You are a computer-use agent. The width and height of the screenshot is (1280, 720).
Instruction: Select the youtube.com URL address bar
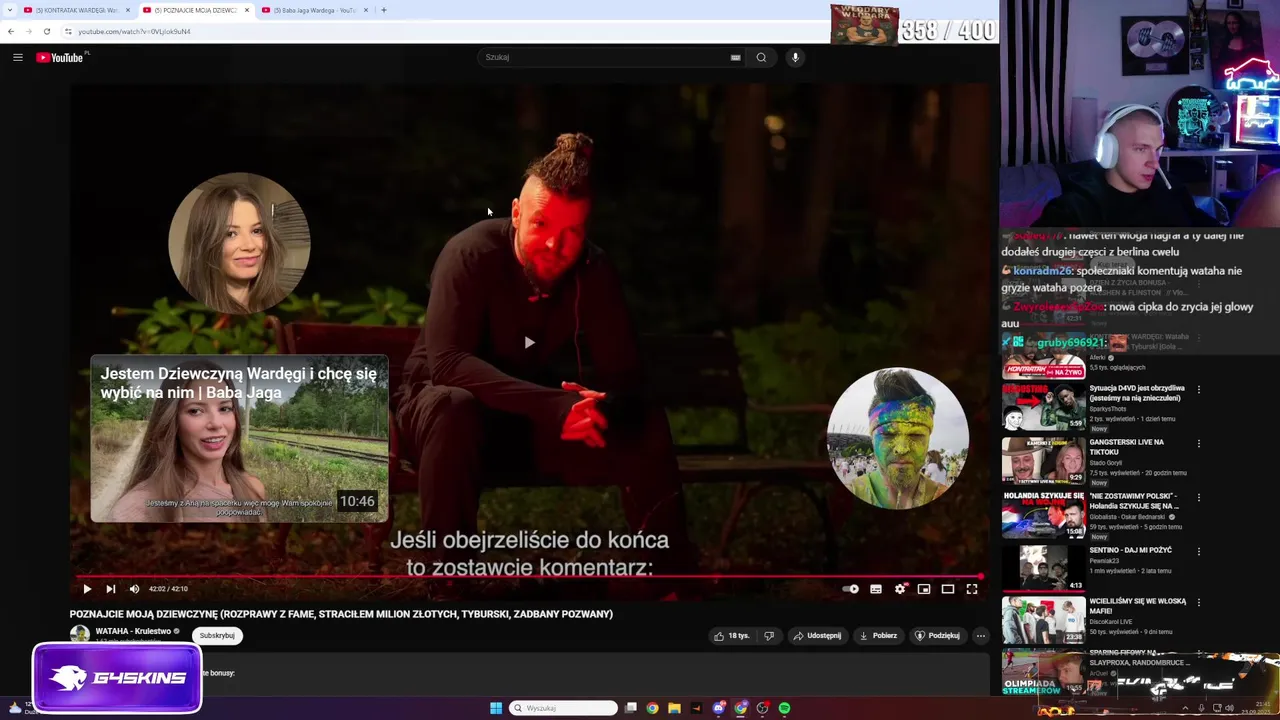click(x=134, y=31)
